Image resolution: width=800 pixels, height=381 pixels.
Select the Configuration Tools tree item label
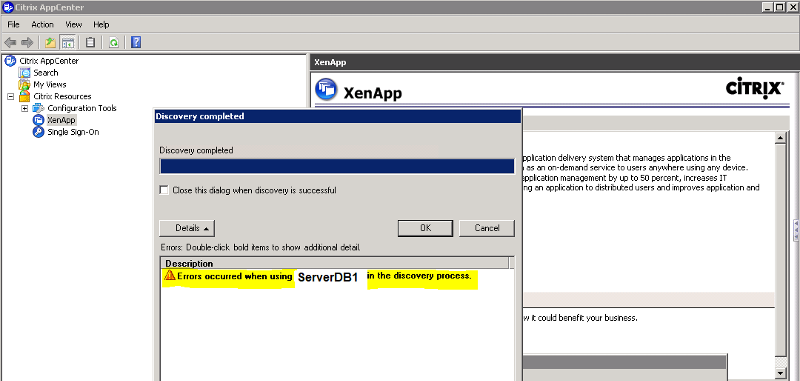point(82,108)
